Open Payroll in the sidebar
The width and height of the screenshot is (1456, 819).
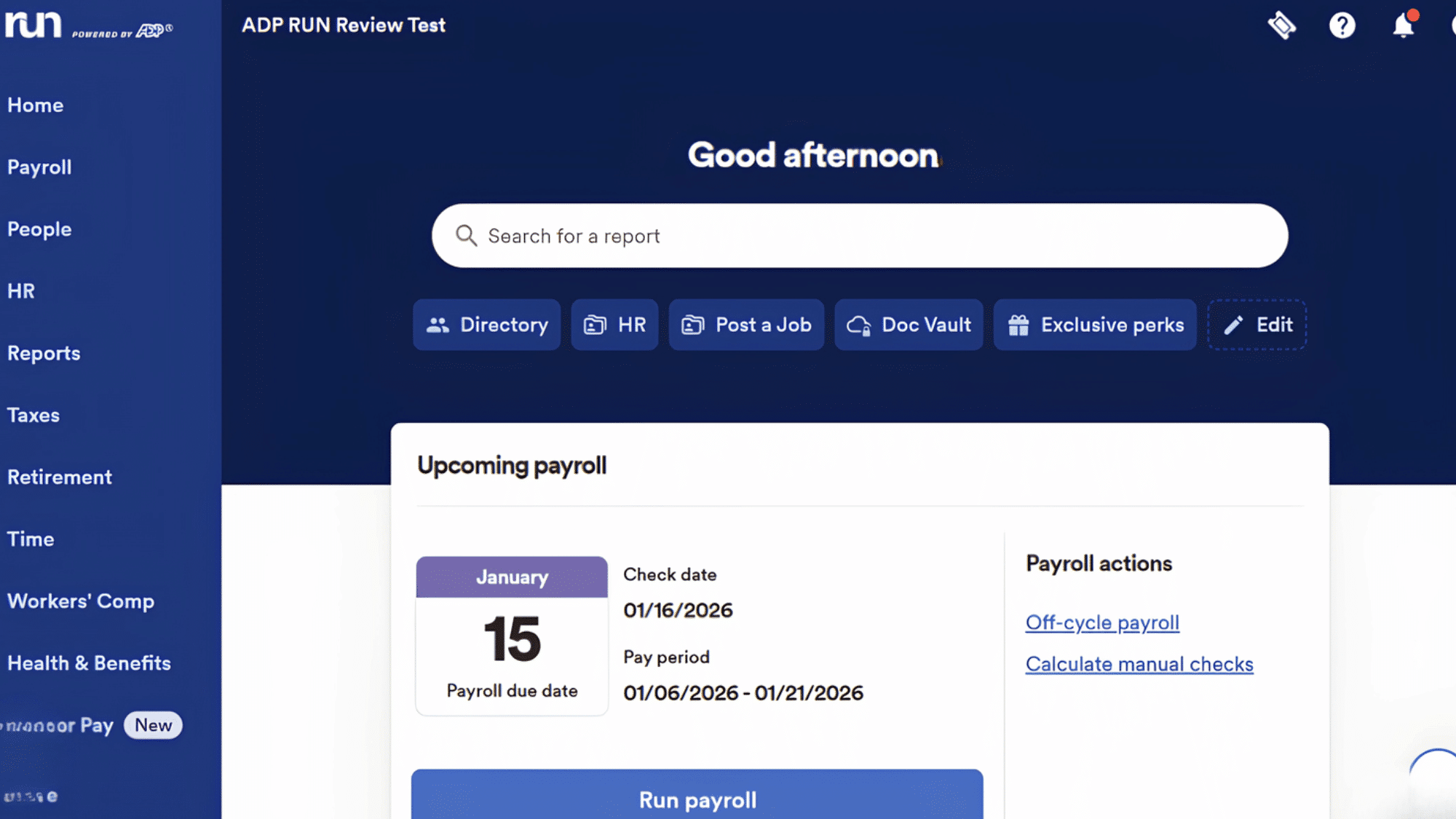tap(39, 167)
